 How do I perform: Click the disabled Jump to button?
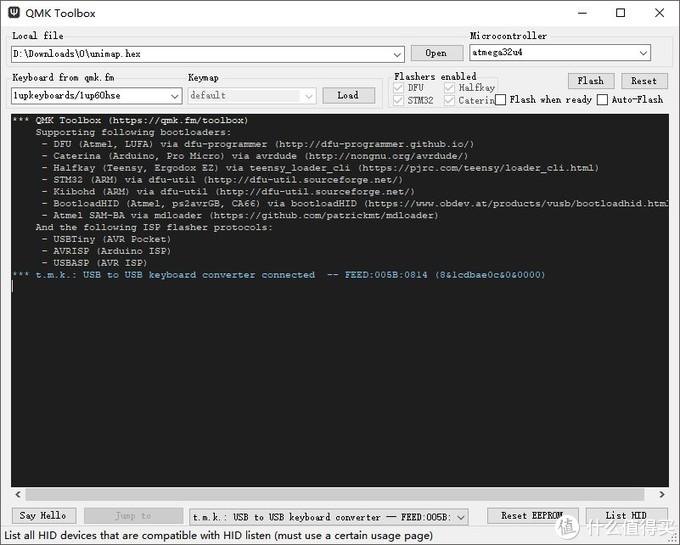click(x=134, y=516)
